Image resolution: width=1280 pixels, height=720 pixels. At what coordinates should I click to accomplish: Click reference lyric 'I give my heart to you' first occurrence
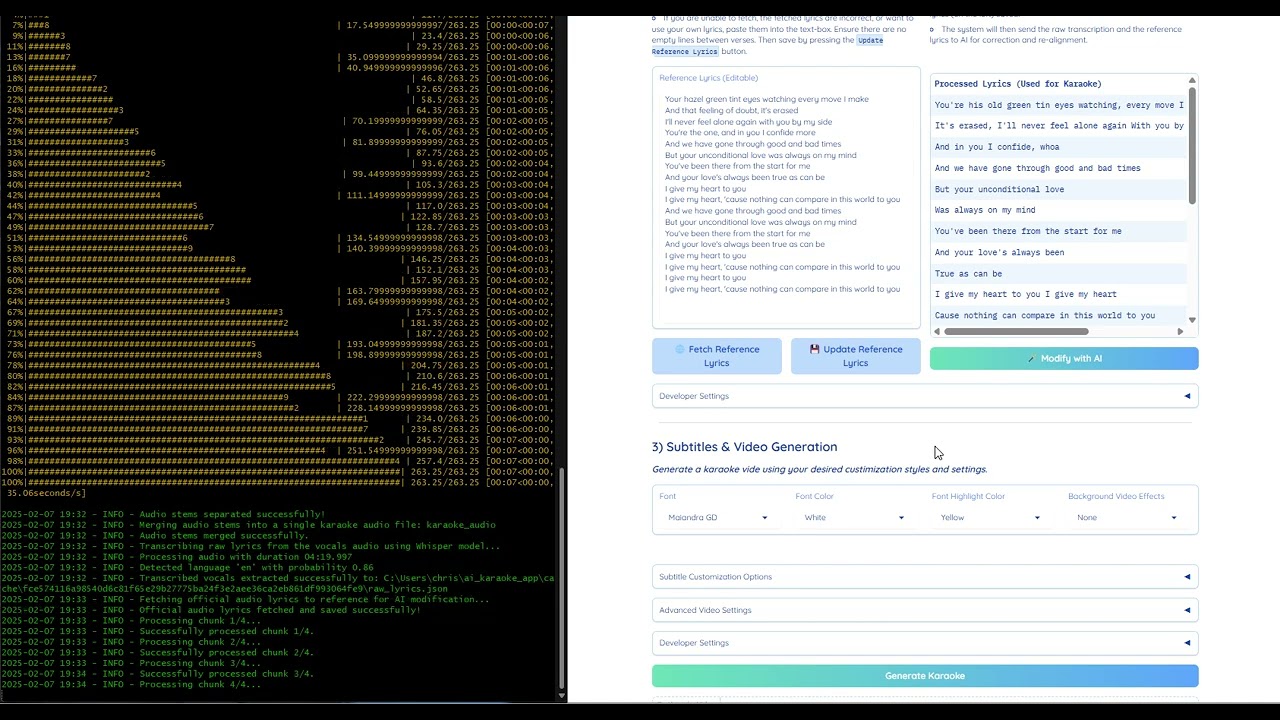[705, 189]
